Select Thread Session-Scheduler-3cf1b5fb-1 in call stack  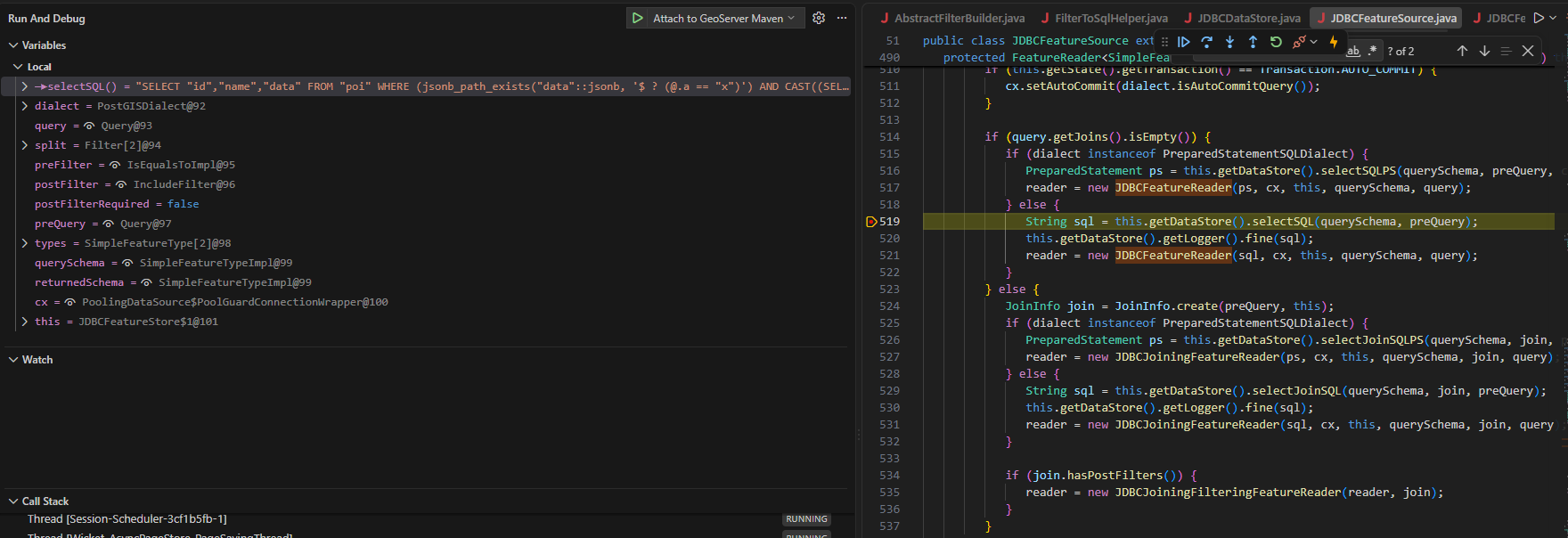[127, 519]
